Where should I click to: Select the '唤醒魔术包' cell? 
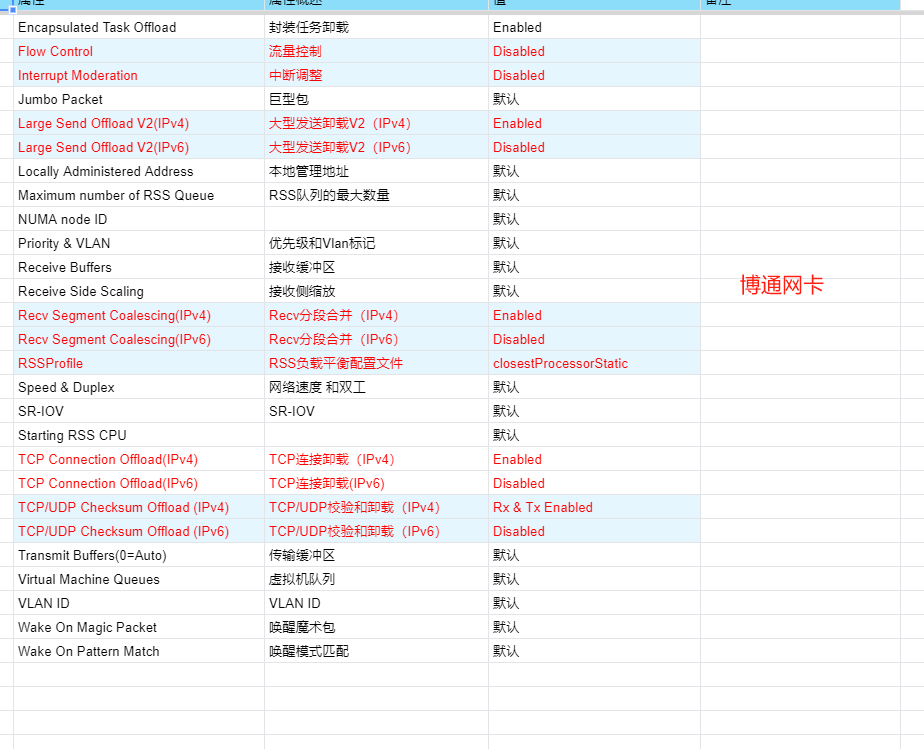pyautogui.click(x=377, y=627)
